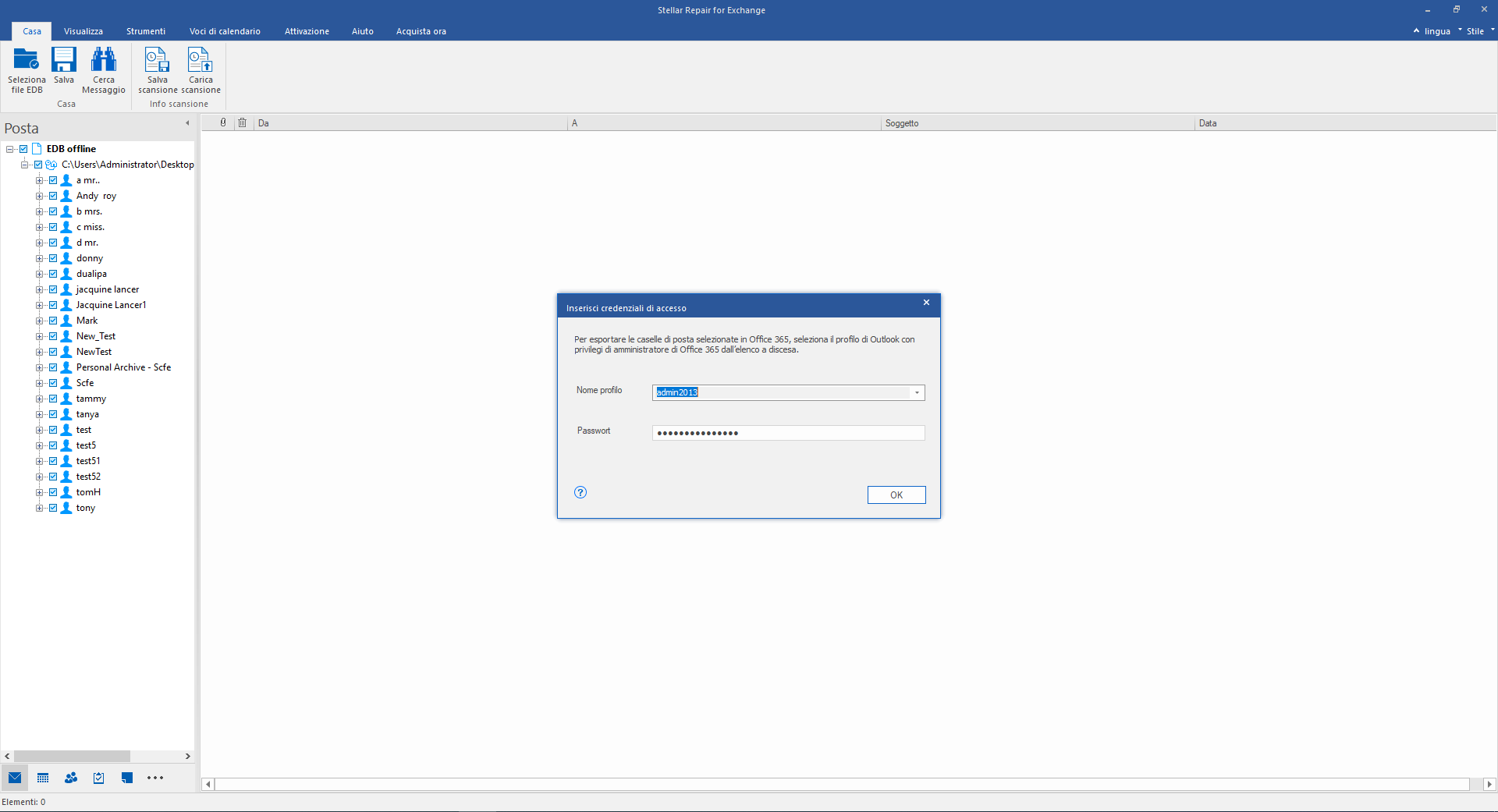The height and width of the screenshot is (812, 1498).
Task: Open the Visualizza ribbon tab
Action: coord(83,31)
